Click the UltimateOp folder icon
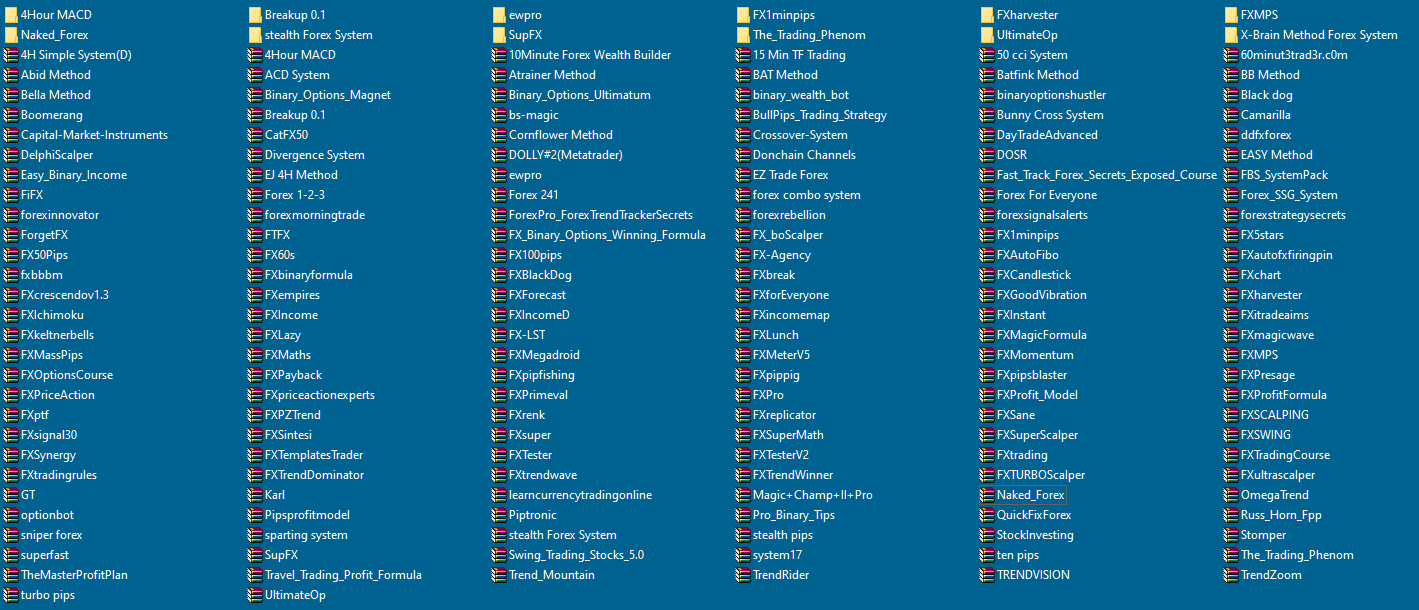 (x=987, y=35)
